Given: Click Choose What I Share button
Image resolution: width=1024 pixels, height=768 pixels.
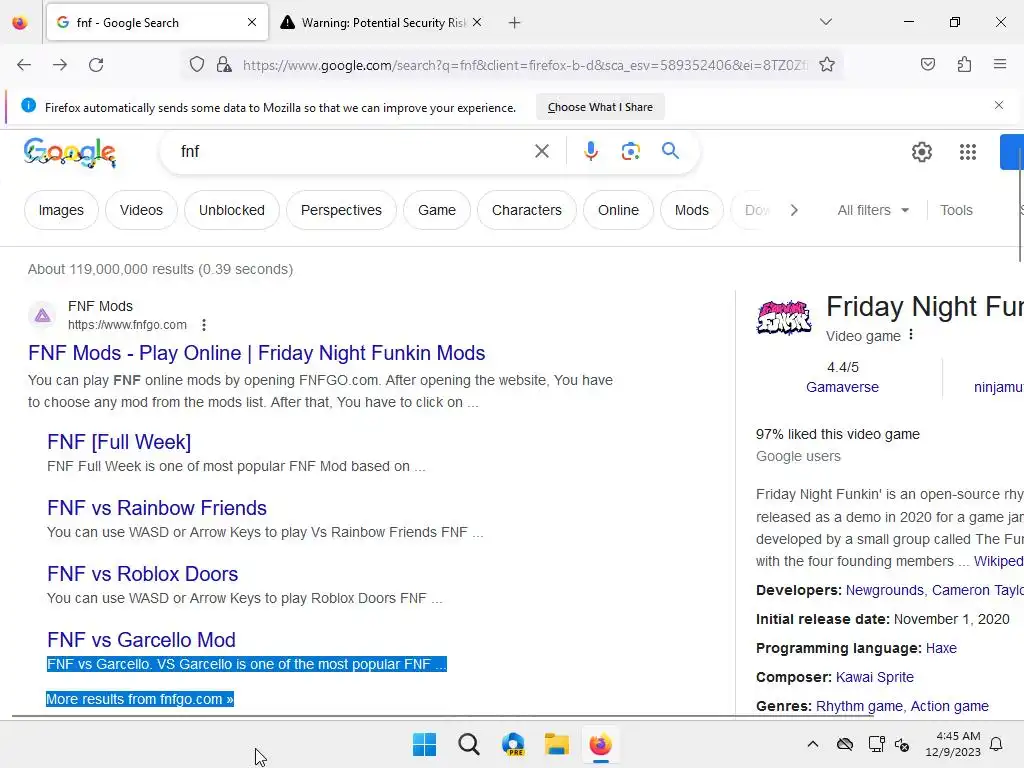Looking at the screenshot, I should 600,107.
